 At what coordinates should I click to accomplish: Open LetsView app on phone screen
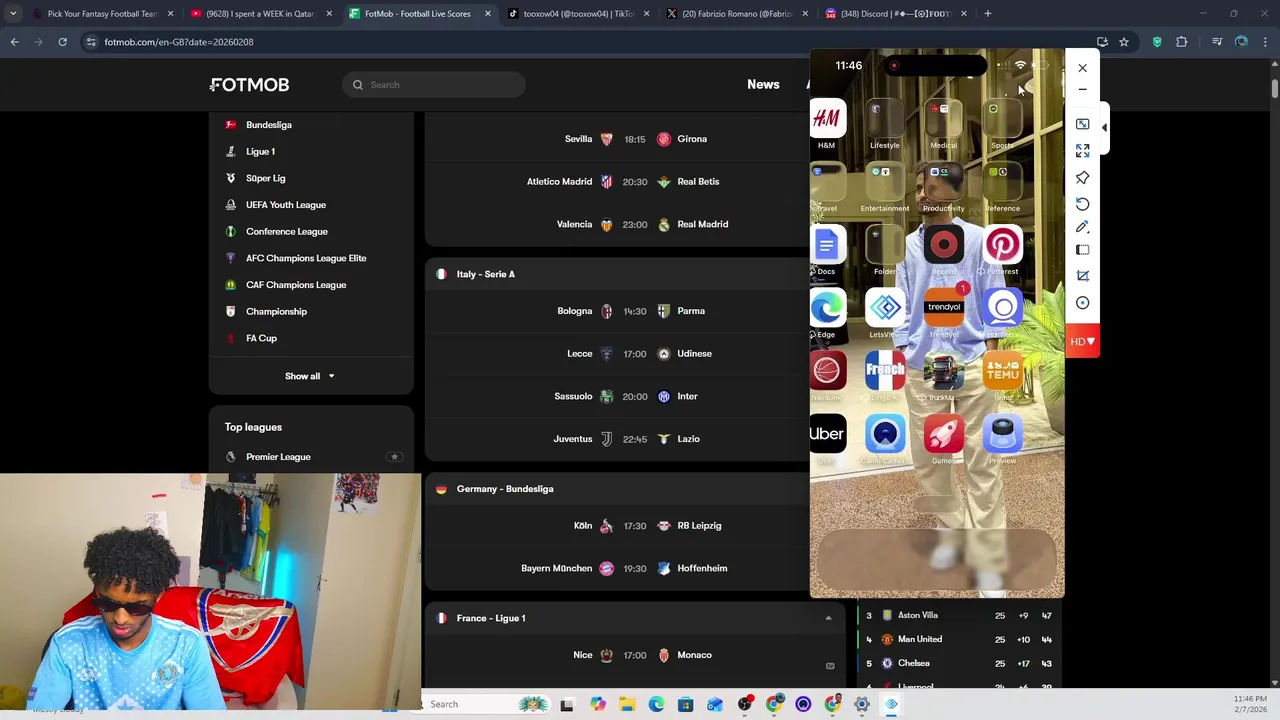(885, 307)
